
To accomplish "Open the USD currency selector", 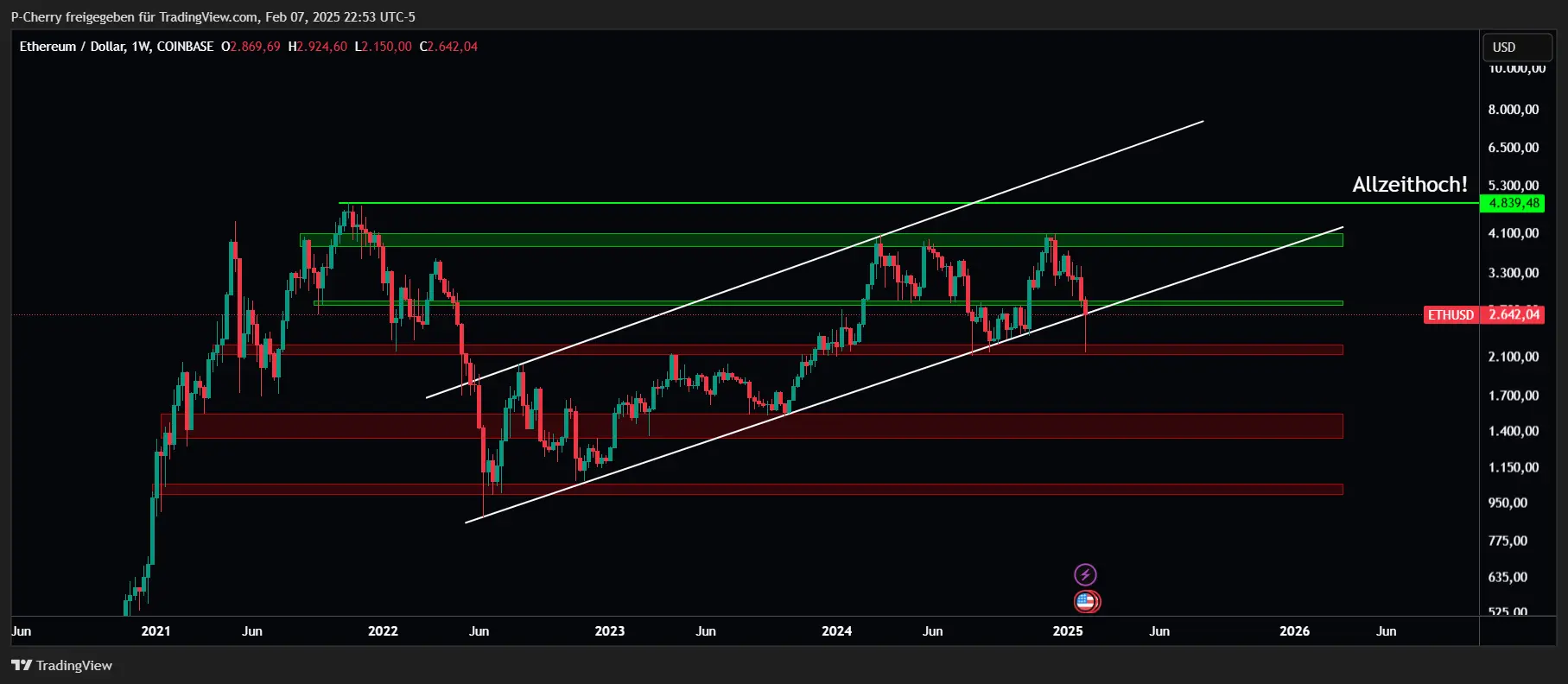I will [x=1517, y=47].
